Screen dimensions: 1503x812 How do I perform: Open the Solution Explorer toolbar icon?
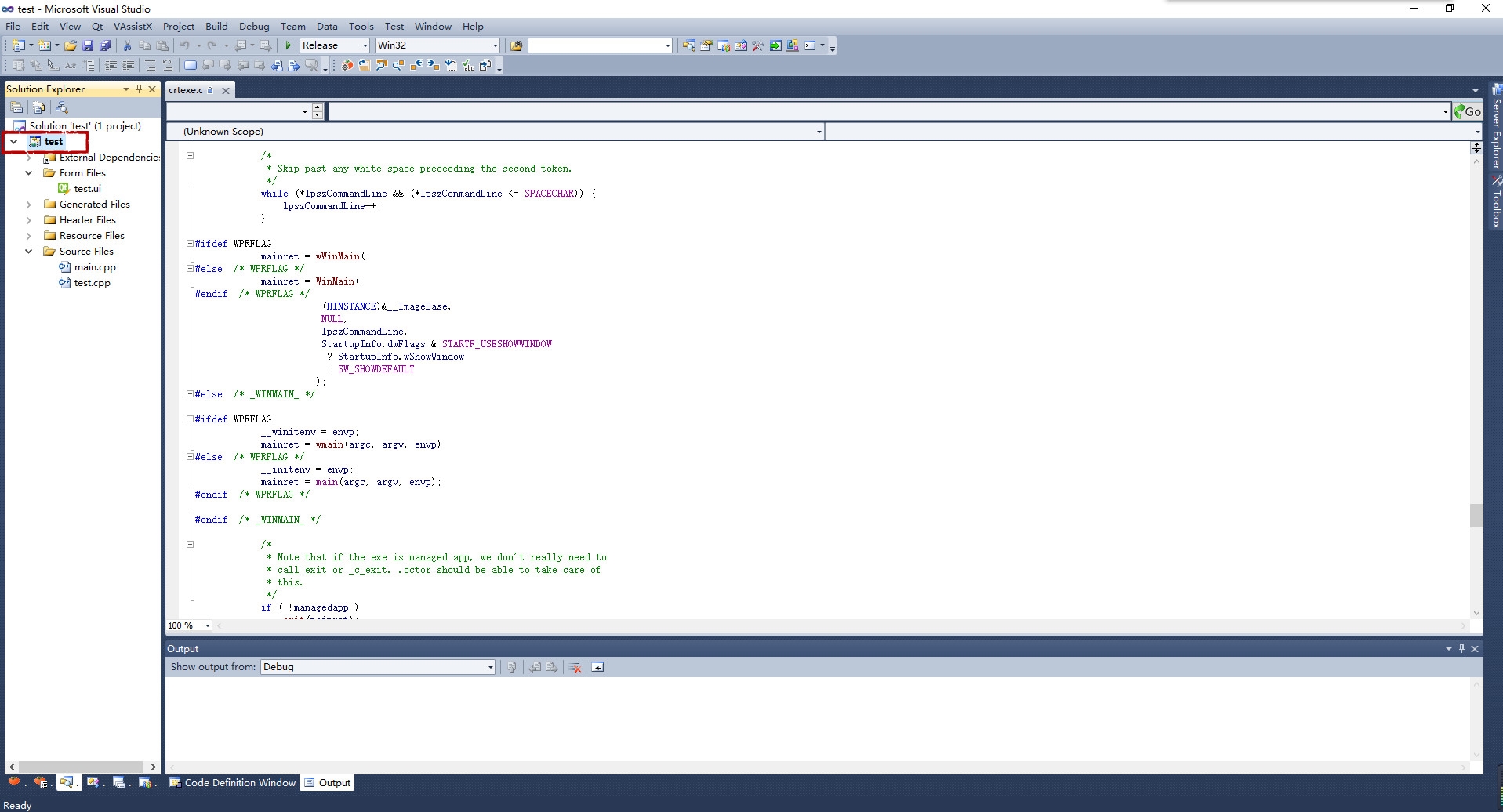click(689, 45)
